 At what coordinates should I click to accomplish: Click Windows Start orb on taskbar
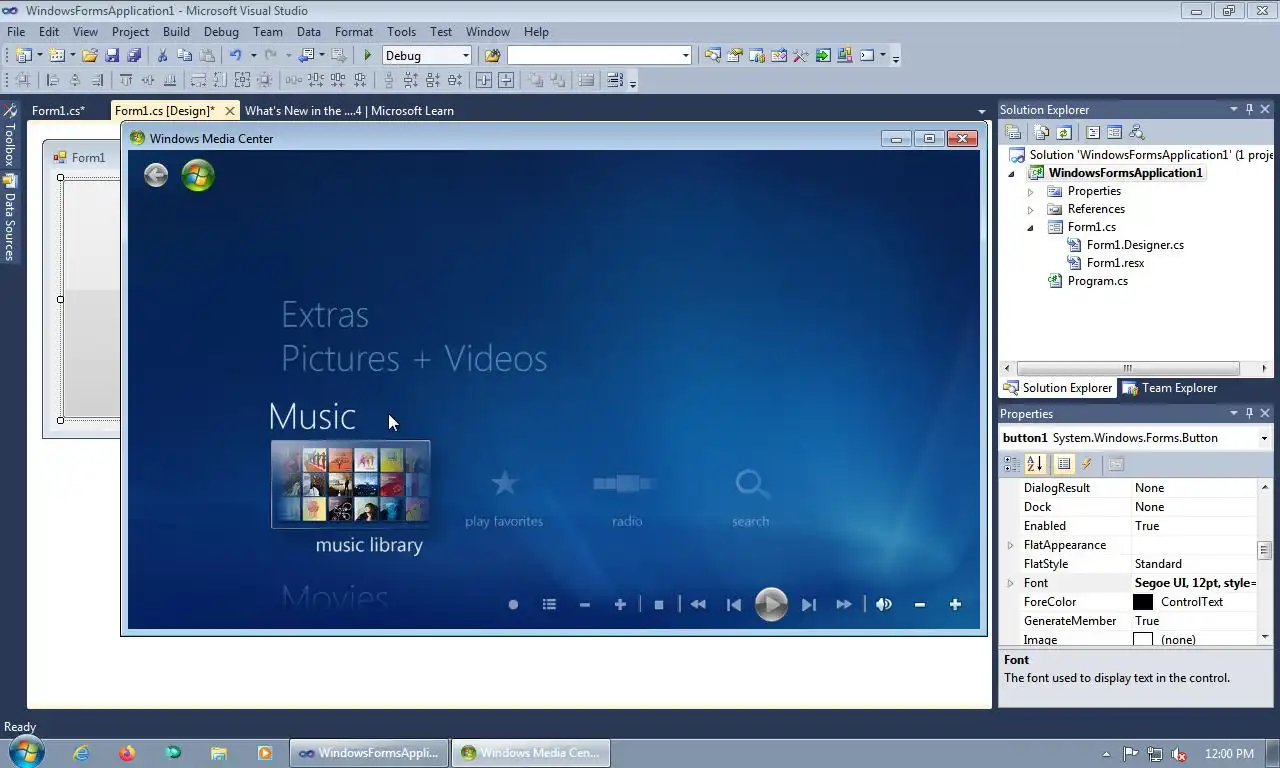coord(25,753)
